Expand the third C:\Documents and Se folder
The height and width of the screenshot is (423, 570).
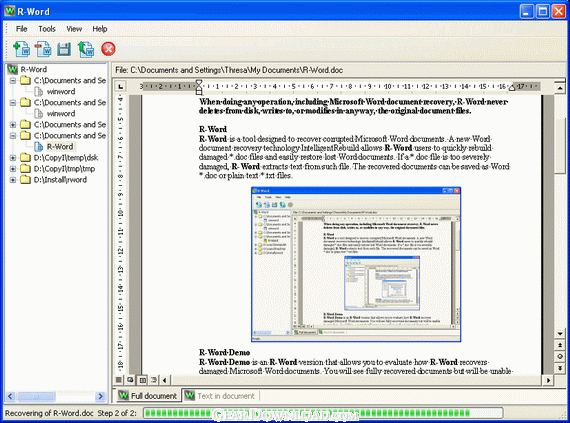(x=13, y=125)
